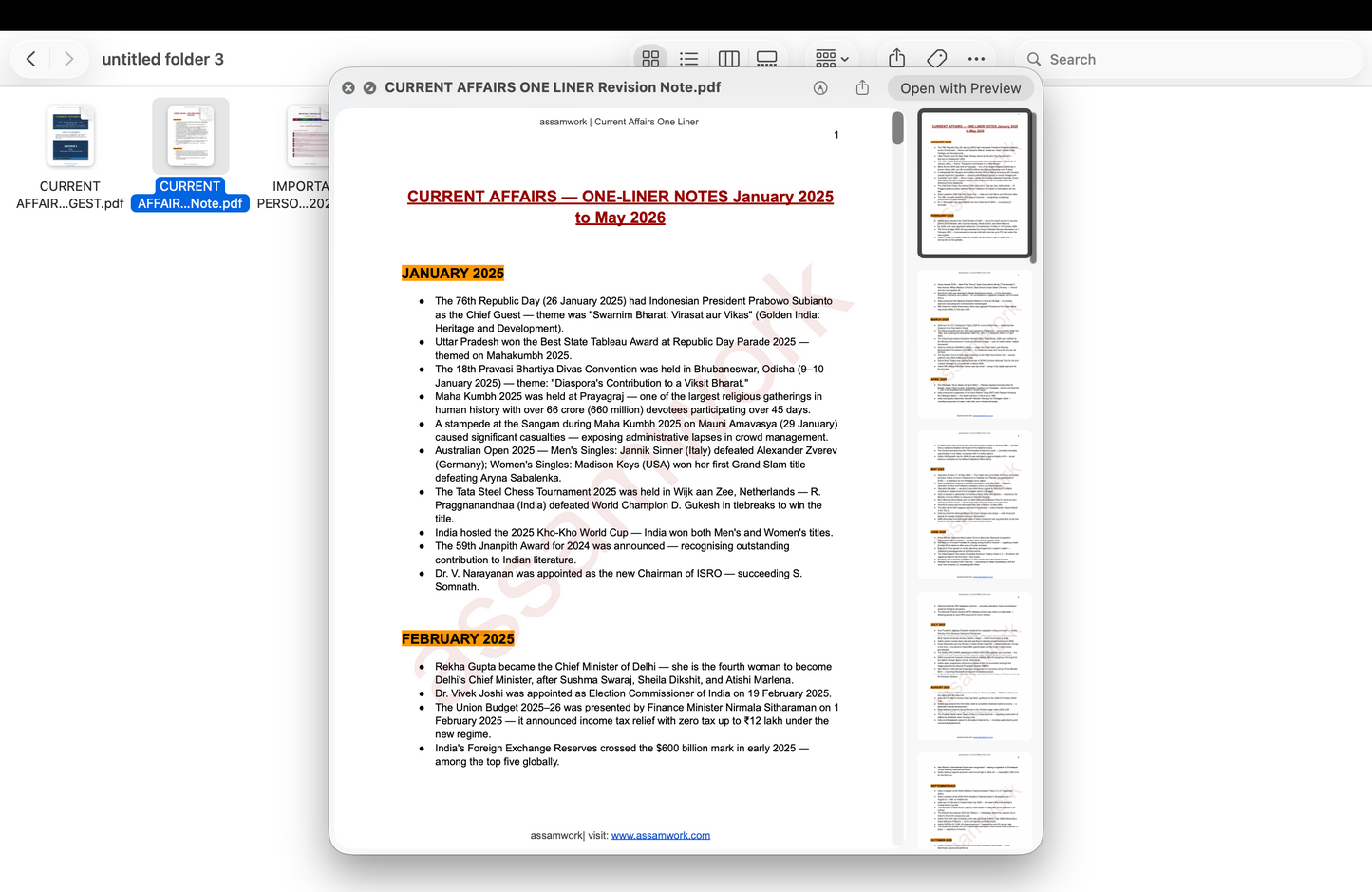Switch Finder to list view
Viewport: 1372px width, 892px height.
689,59
